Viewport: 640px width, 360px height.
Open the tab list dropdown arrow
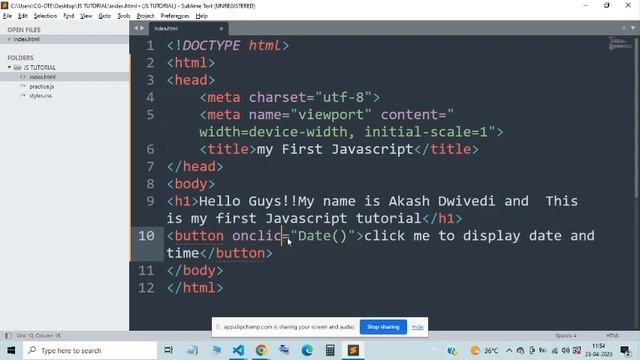633,28
